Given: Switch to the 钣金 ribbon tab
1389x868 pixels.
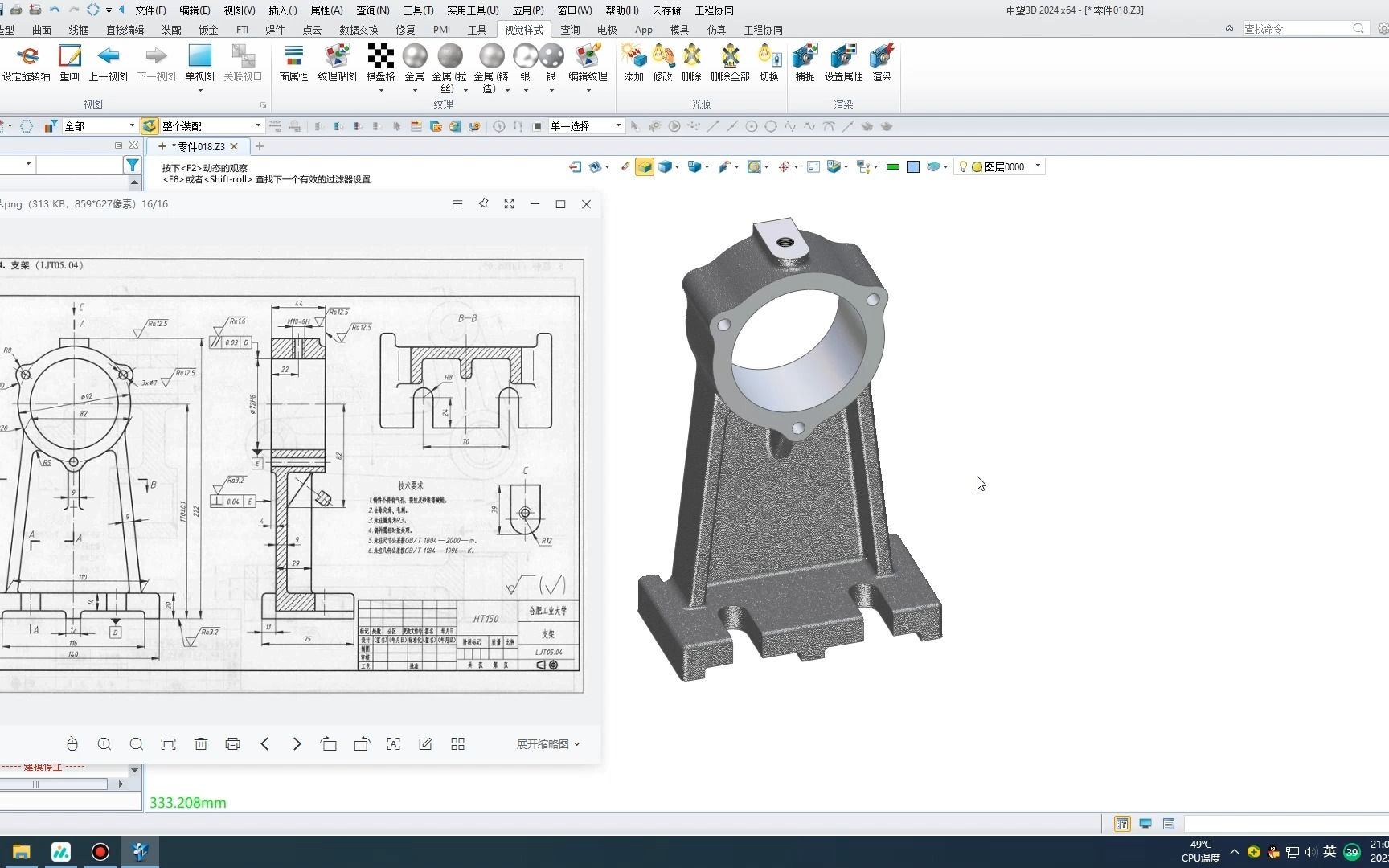Looking at the screenshot, I should 208,30.
